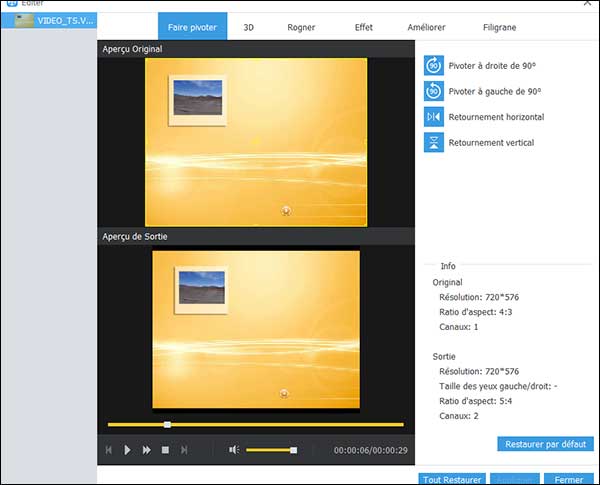The height and width of the screenshot is (485, 600).
Task: Click the vertical flip icon
Action: click(x=433, y=143)
